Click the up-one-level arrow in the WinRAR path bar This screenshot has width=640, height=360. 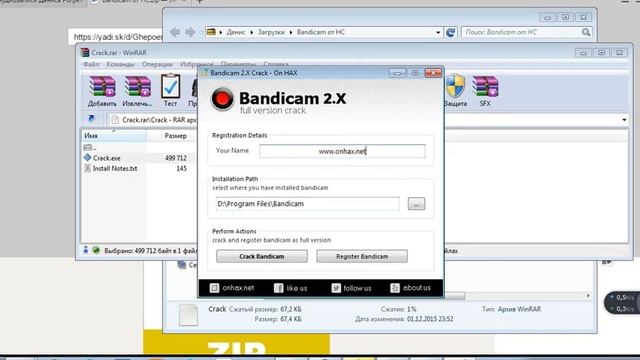(x=91, y=119)
